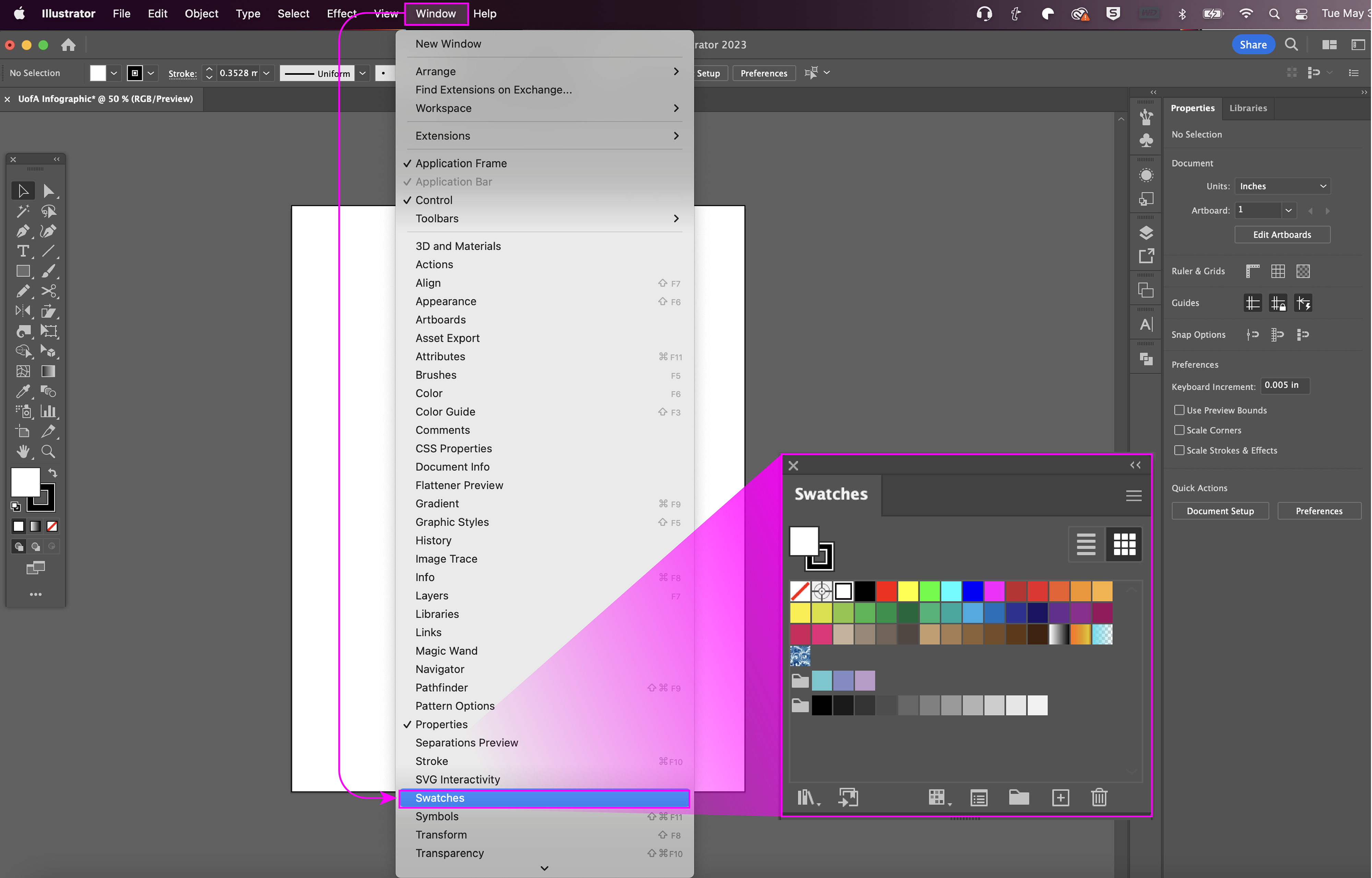Pick the pure red color swatch
This screenshot has width=1372, height=878.
(x=886, y=591)
